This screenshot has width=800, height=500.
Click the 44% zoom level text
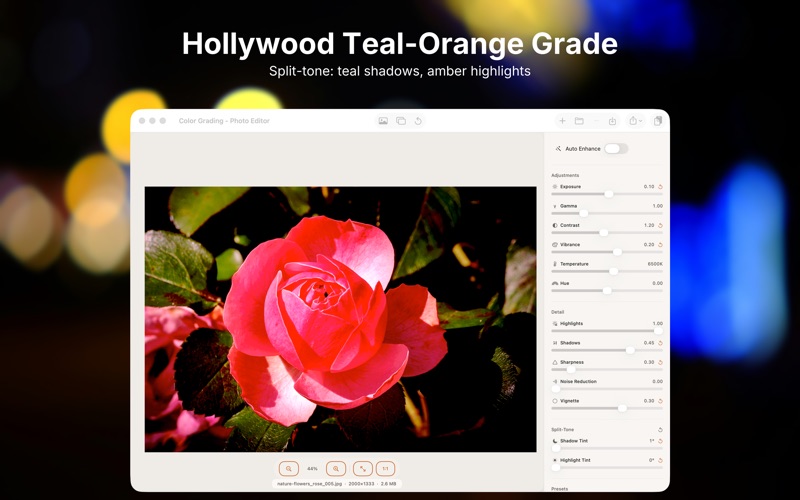312,468
